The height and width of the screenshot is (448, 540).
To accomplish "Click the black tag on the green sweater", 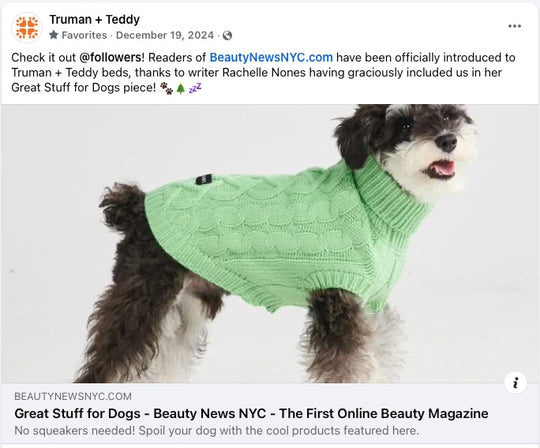I will point(204,179).
